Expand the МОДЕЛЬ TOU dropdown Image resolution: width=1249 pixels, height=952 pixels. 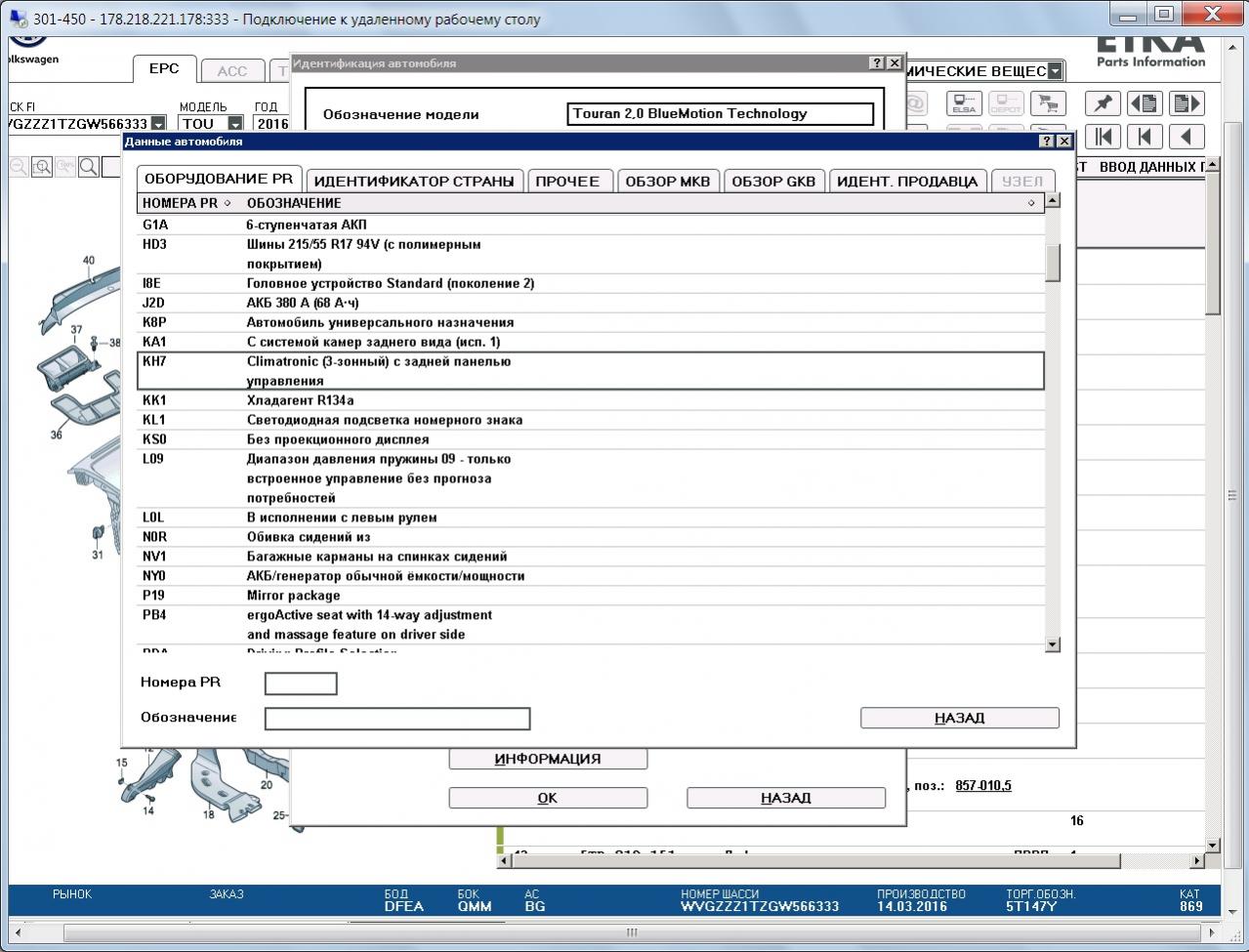click(x=235, y=124)
